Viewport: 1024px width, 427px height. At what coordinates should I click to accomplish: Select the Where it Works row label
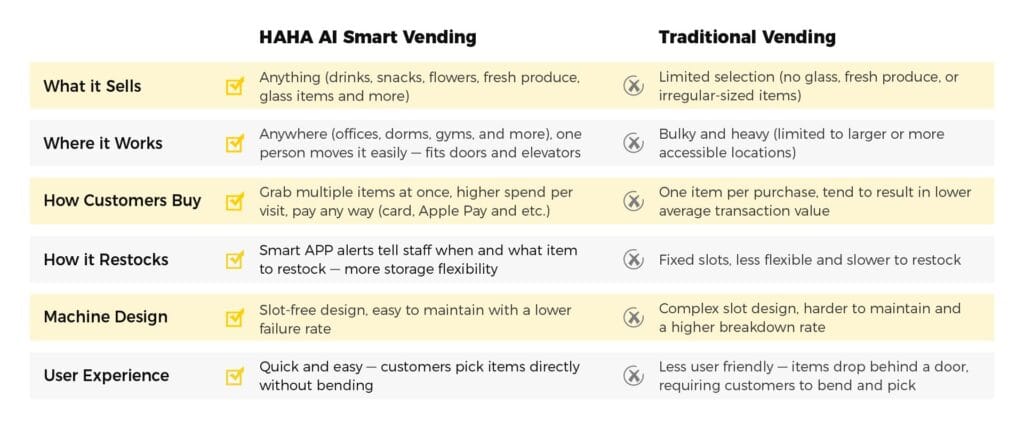[x=102, y=143]
